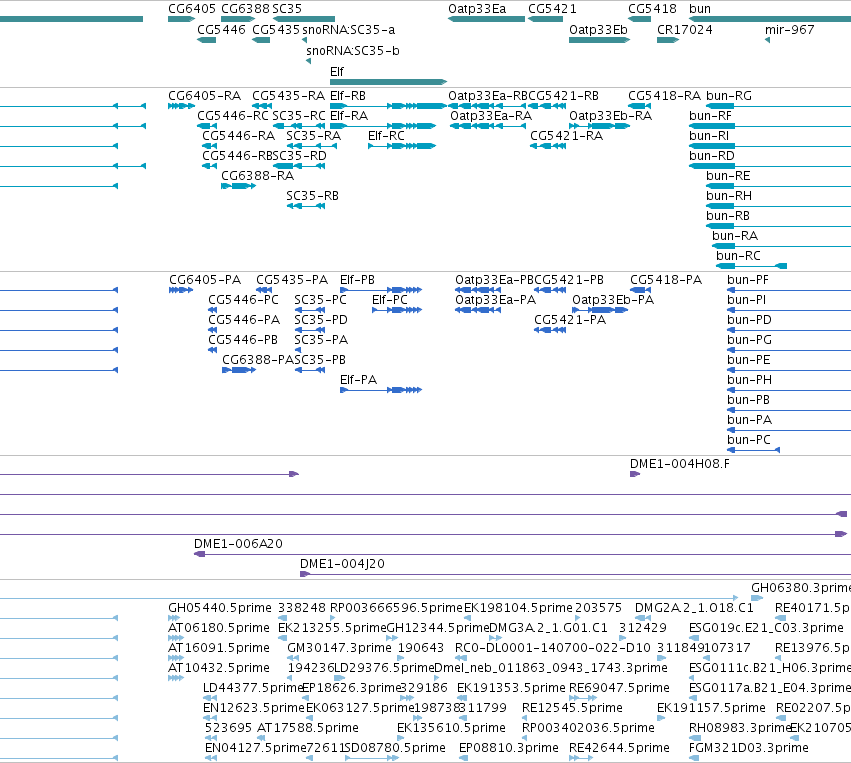Image resolution: width=851 pixels, height=763 pixels.
Task: Select the RE42644.5prime EST label
Action: [619, 748]
